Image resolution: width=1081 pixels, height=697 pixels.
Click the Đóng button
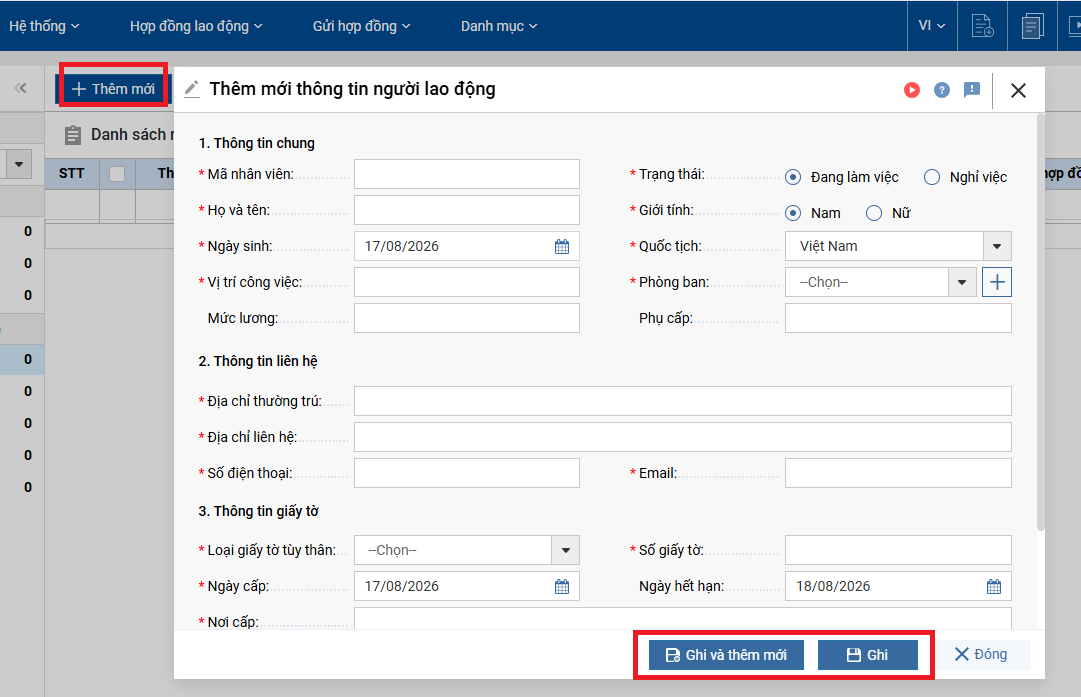981,654
